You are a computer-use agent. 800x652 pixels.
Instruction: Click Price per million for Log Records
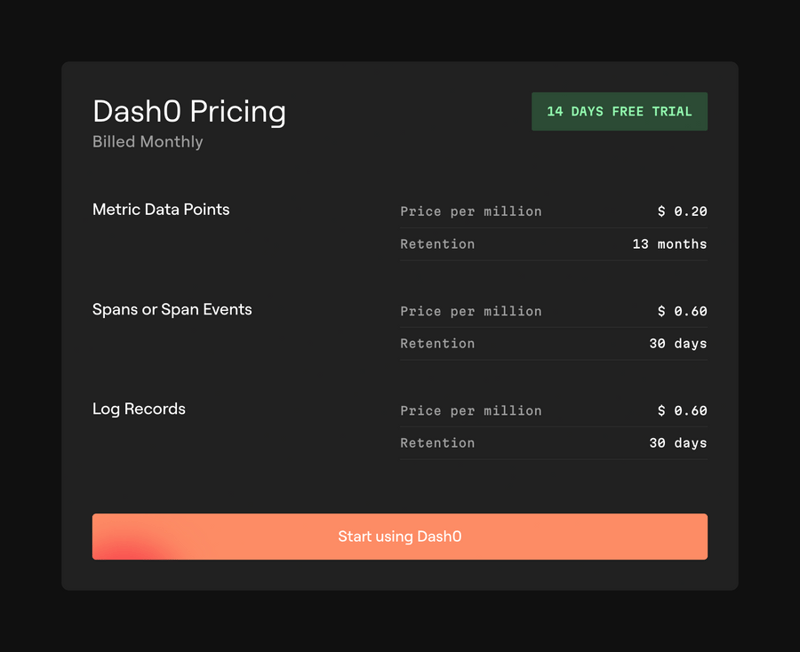pos(470,410)
